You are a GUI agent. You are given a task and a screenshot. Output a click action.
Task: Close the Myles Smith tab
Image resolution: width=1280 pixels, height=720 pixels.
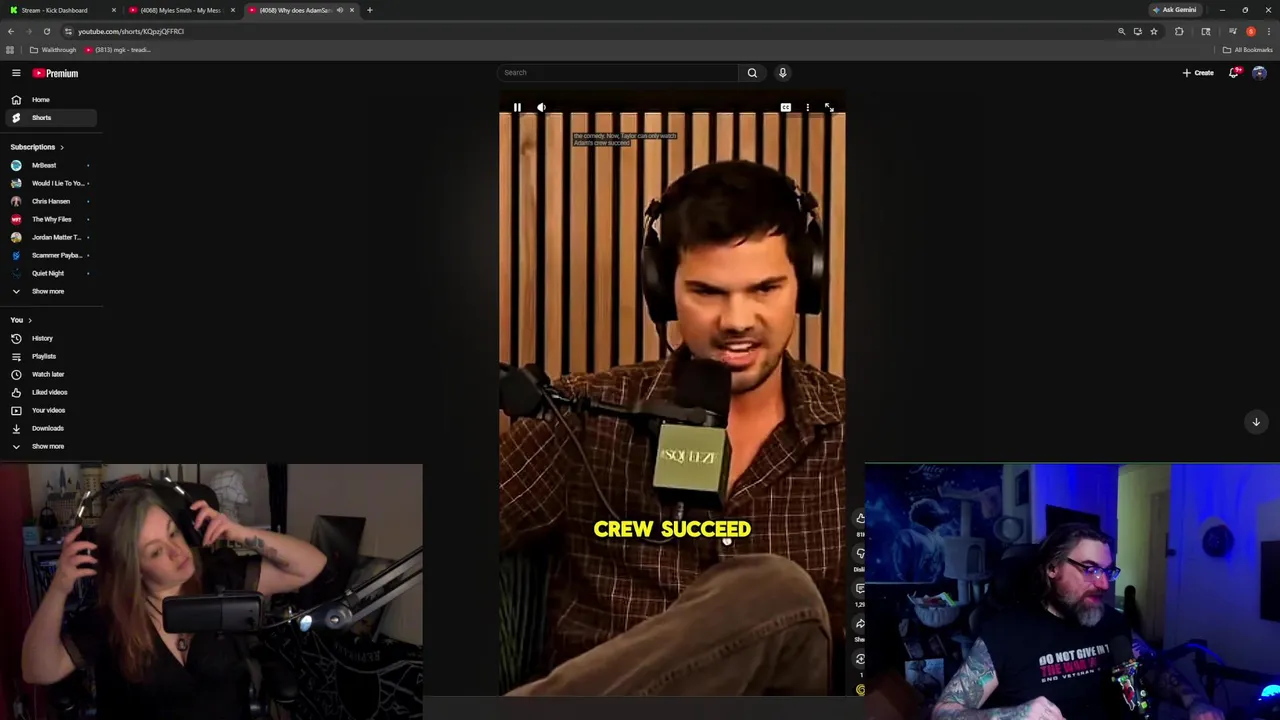(233, 10)
